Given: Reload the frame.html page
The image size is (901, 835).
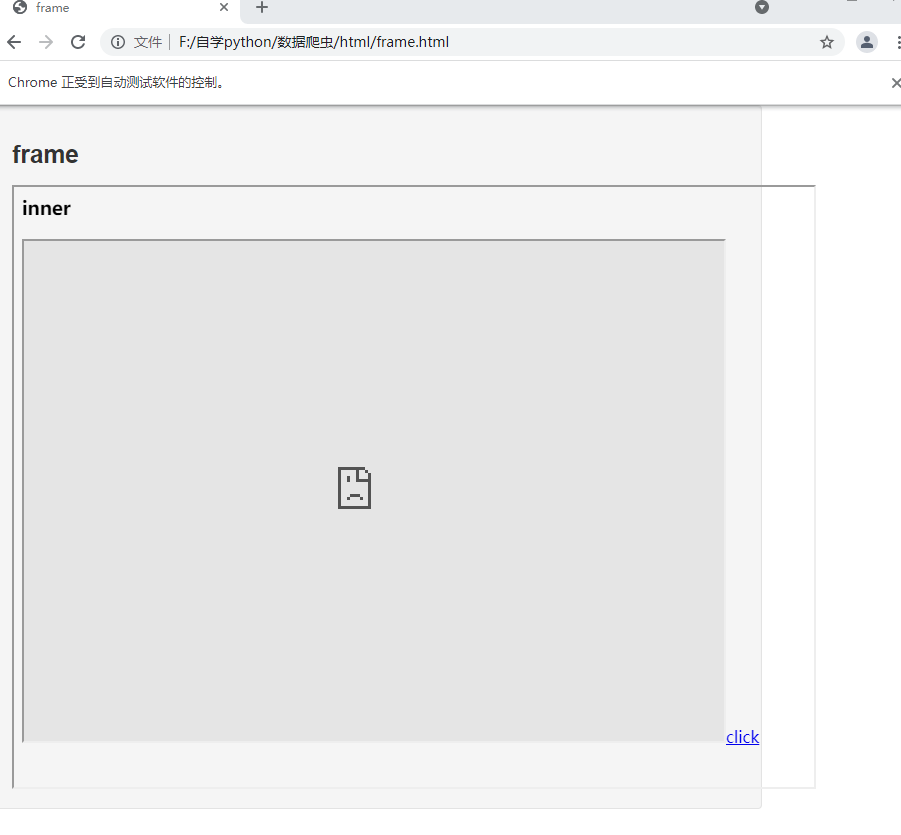Looking at the screenshot, I should [78, 42].
